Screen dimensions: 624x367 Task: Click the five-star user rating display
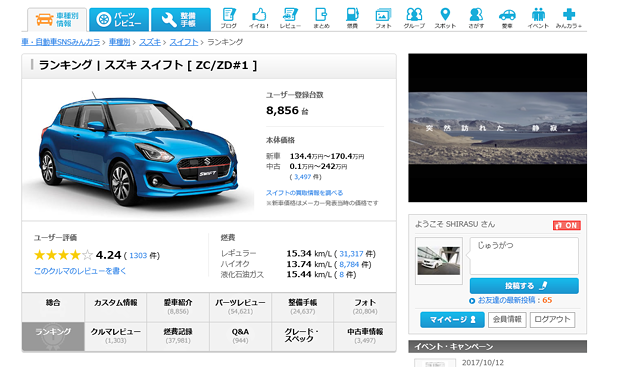63,255
